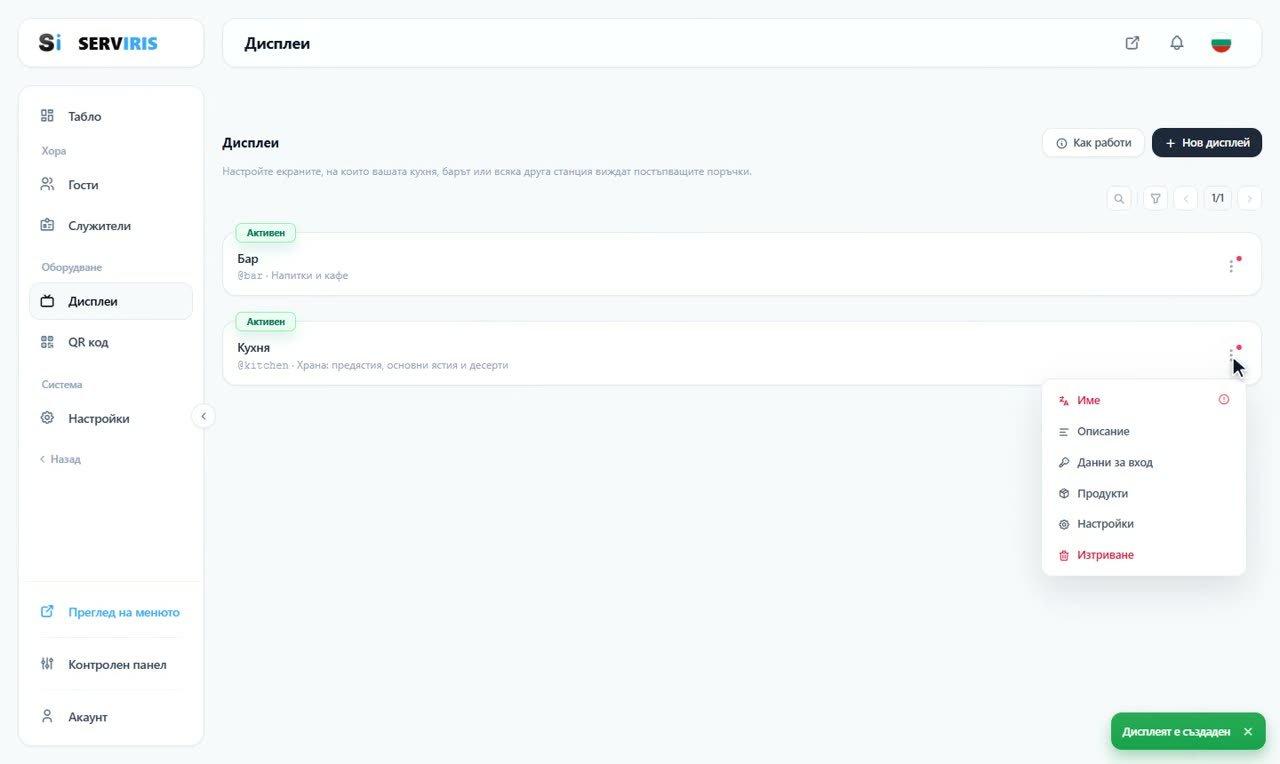Select the Дисплеи sidebar item
Screen dimensions: 1280x764
click(x=110, y=301)
